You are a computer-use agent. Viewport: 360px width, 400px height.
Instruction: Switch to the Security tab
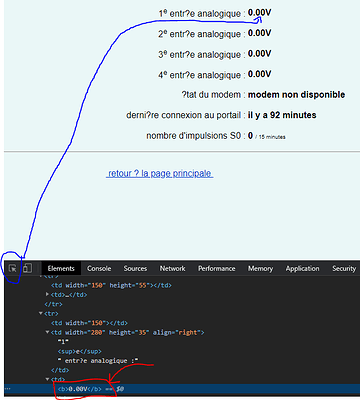click(x=344, y=268)
